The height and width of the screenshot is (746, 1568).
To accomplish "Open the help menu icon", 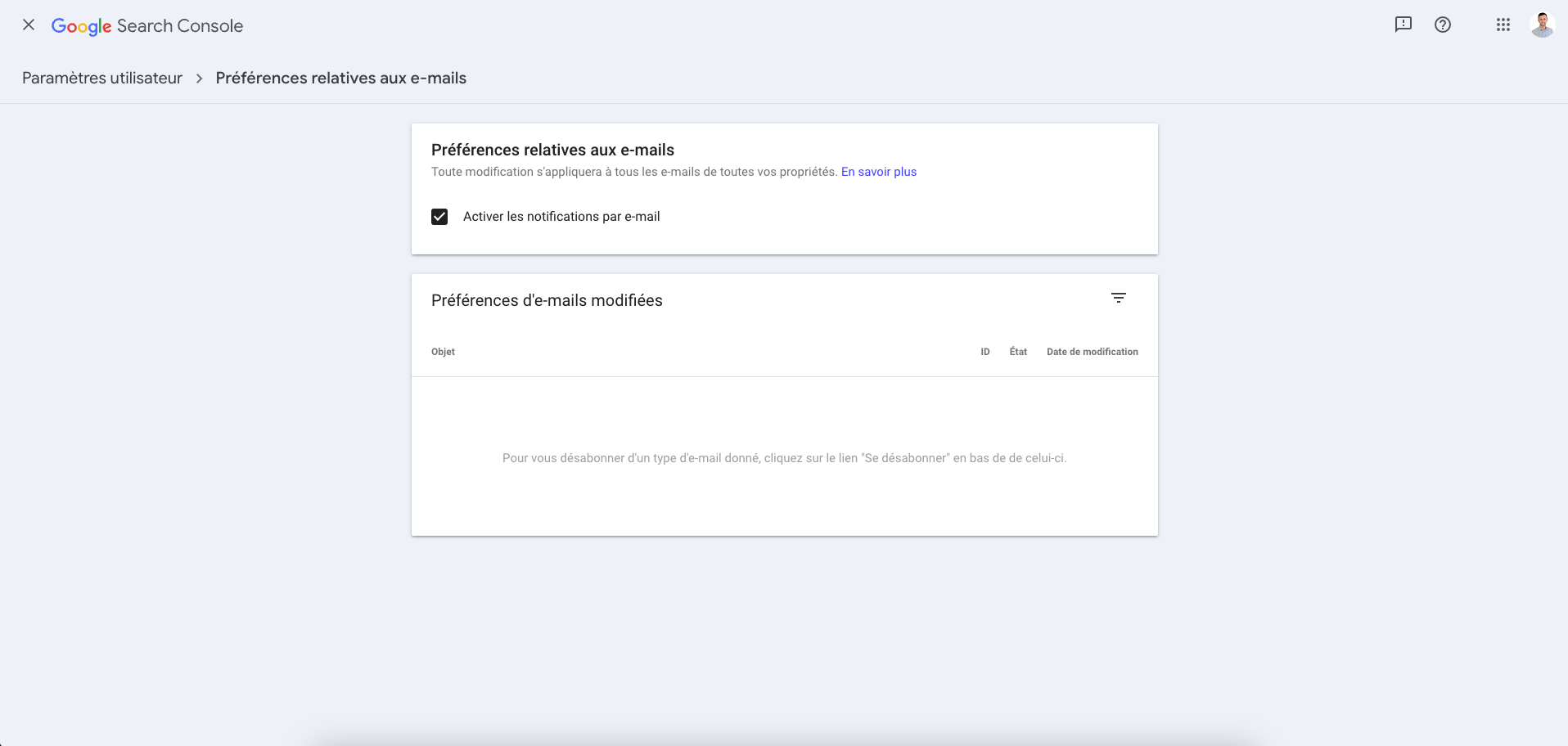I will [1443, 25].
